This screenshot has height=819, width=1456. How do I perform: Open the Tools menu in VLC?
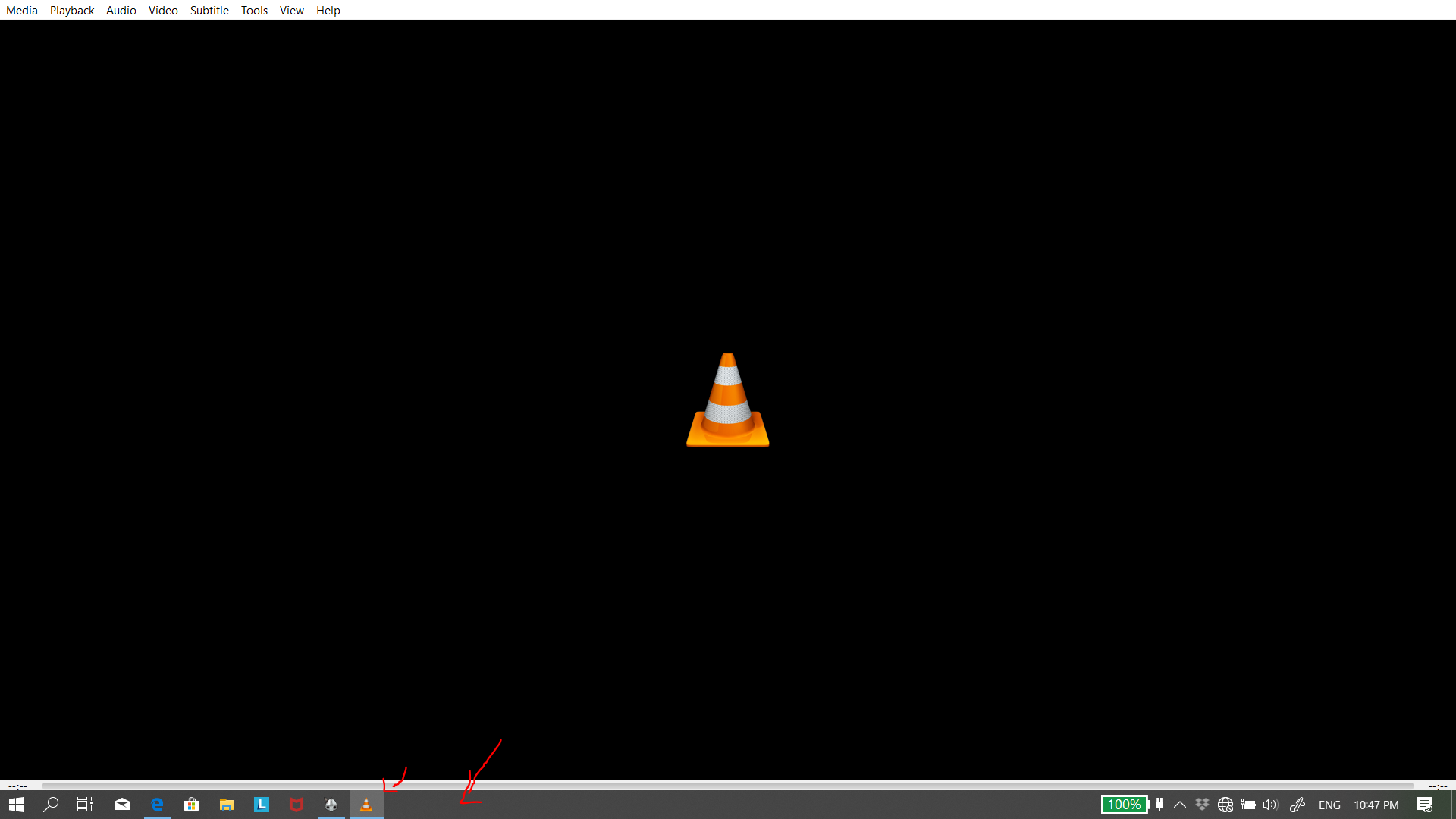tap(253, 10)
